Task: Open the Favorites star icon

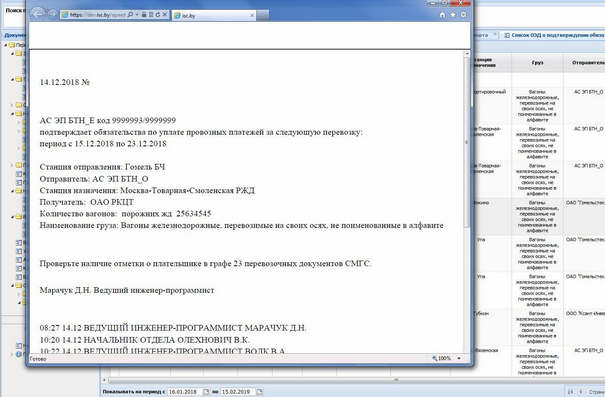Action: [x=453, y=15]
